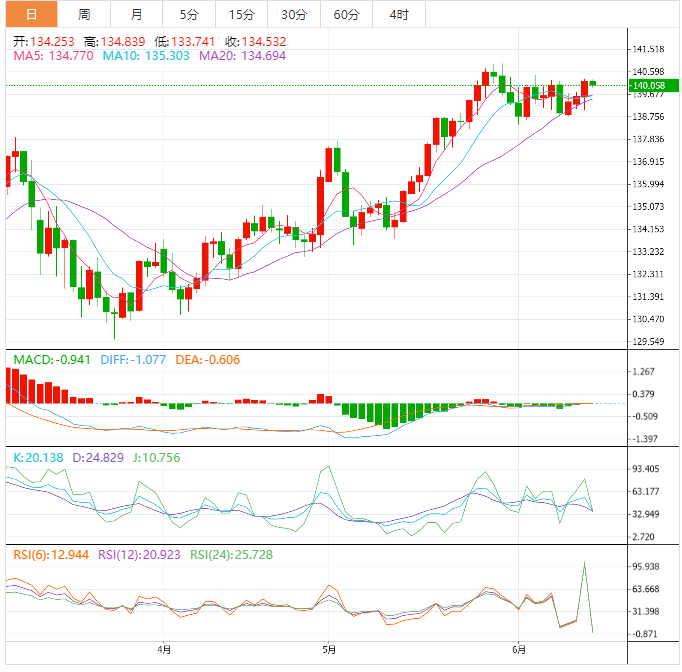Select the 日 daily timeframe tab

[31, 14]
